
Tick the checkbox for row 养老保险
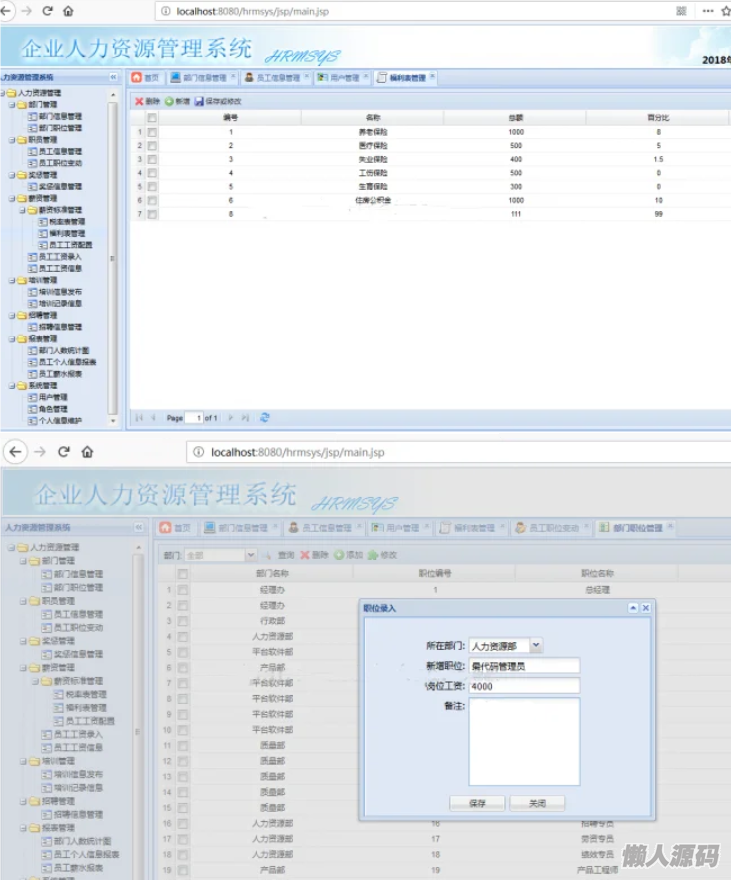pos(152,132)
